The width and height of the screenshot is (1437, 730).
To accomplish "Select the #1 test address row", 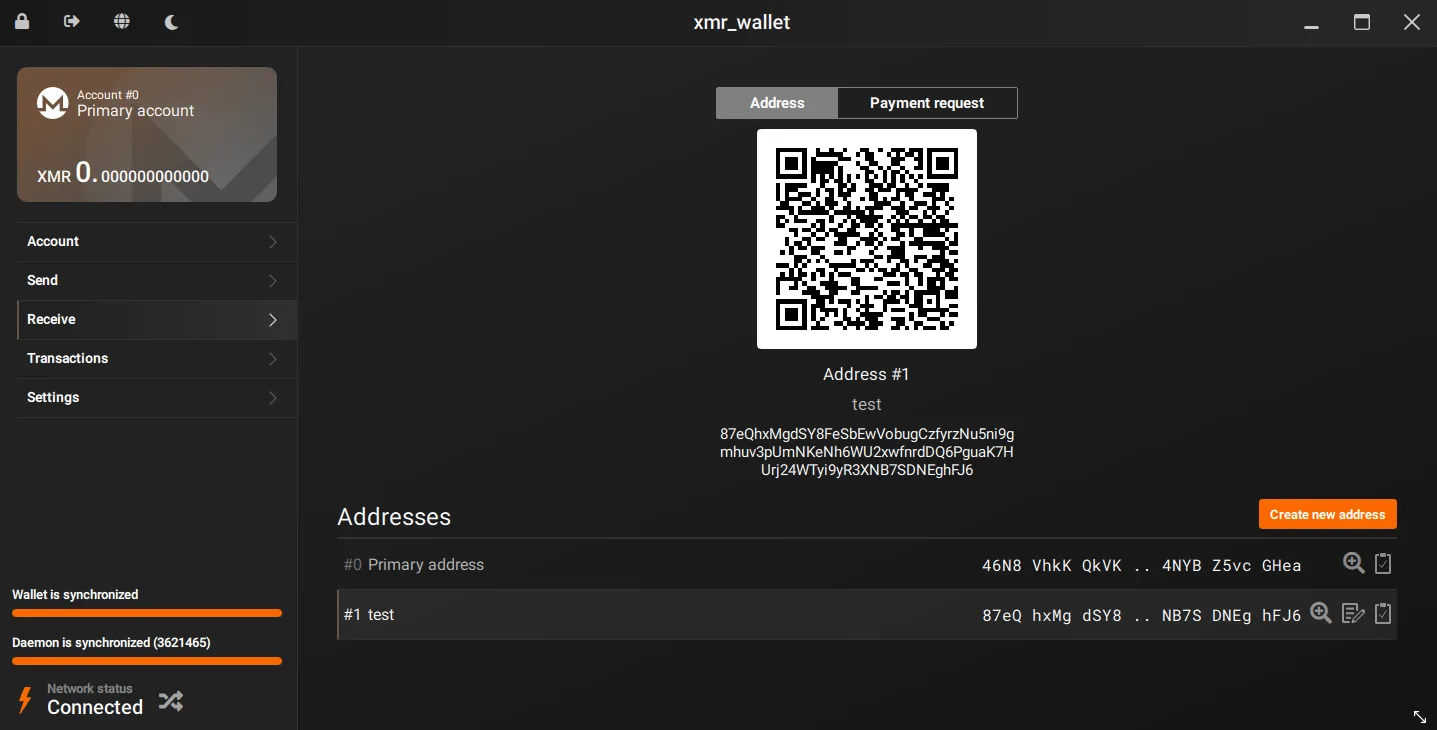I will [x=867, y=615].
